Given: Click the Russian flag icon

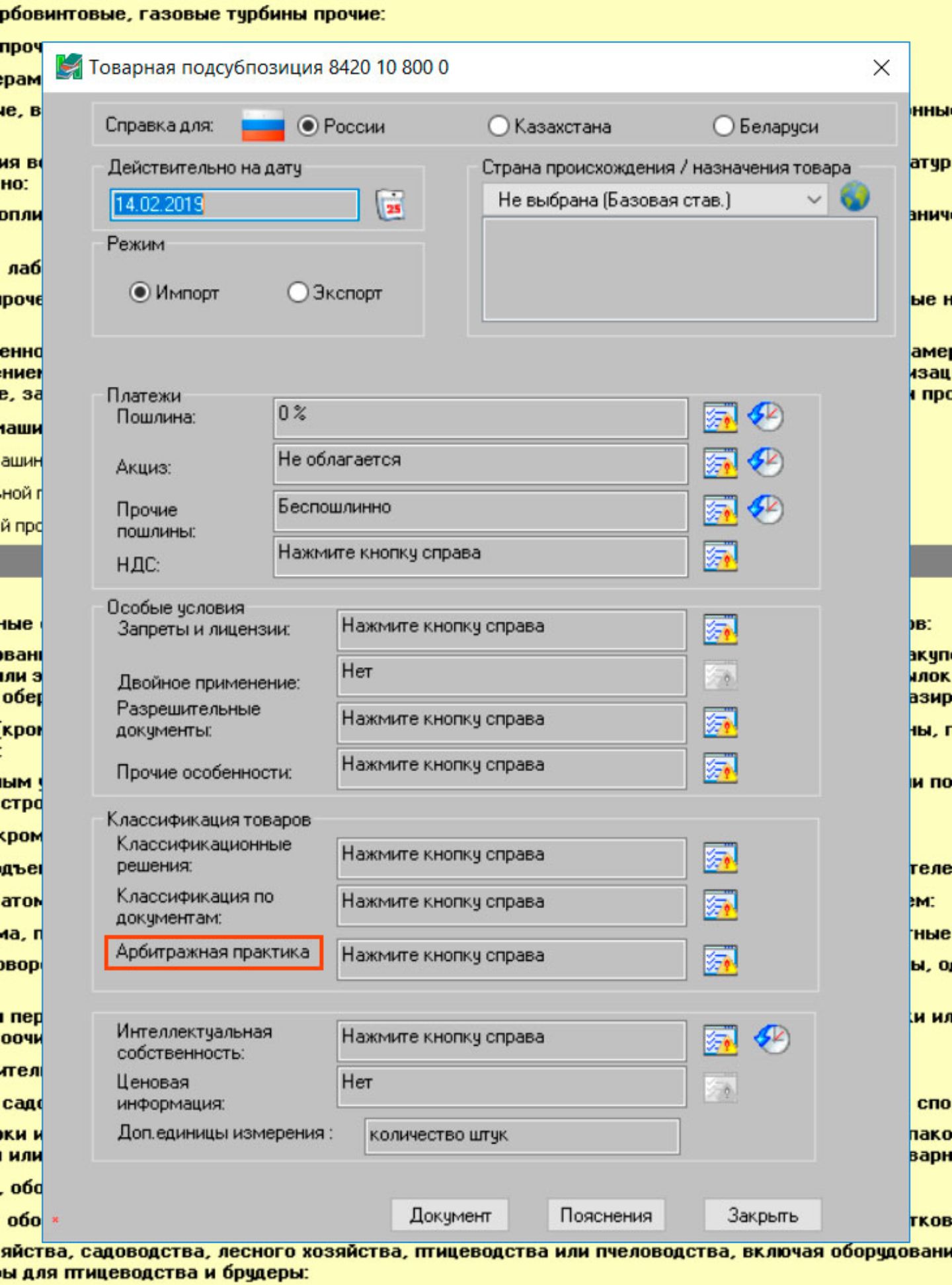Looking at the screenshot, I should tap(263, 126).
